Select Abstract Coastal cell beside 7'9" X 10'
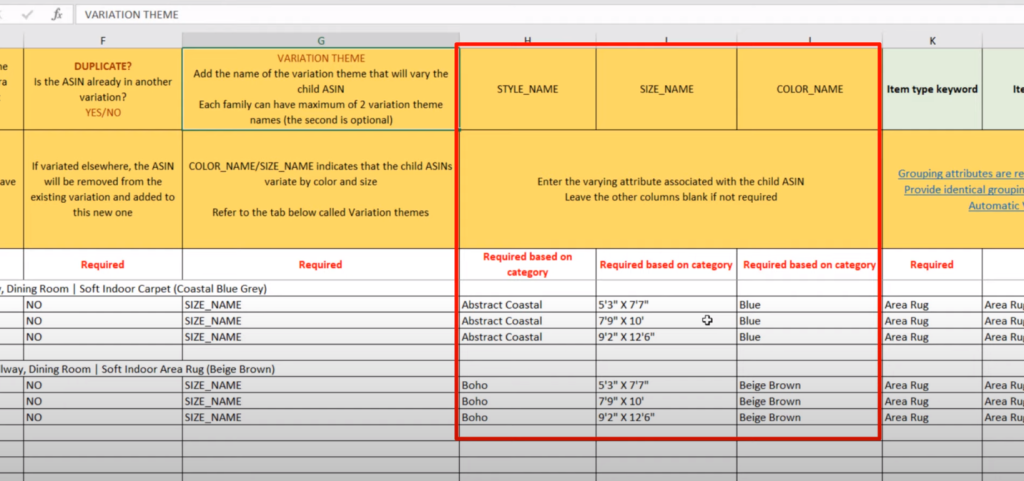1024x481 pixels. coord(528,321)
